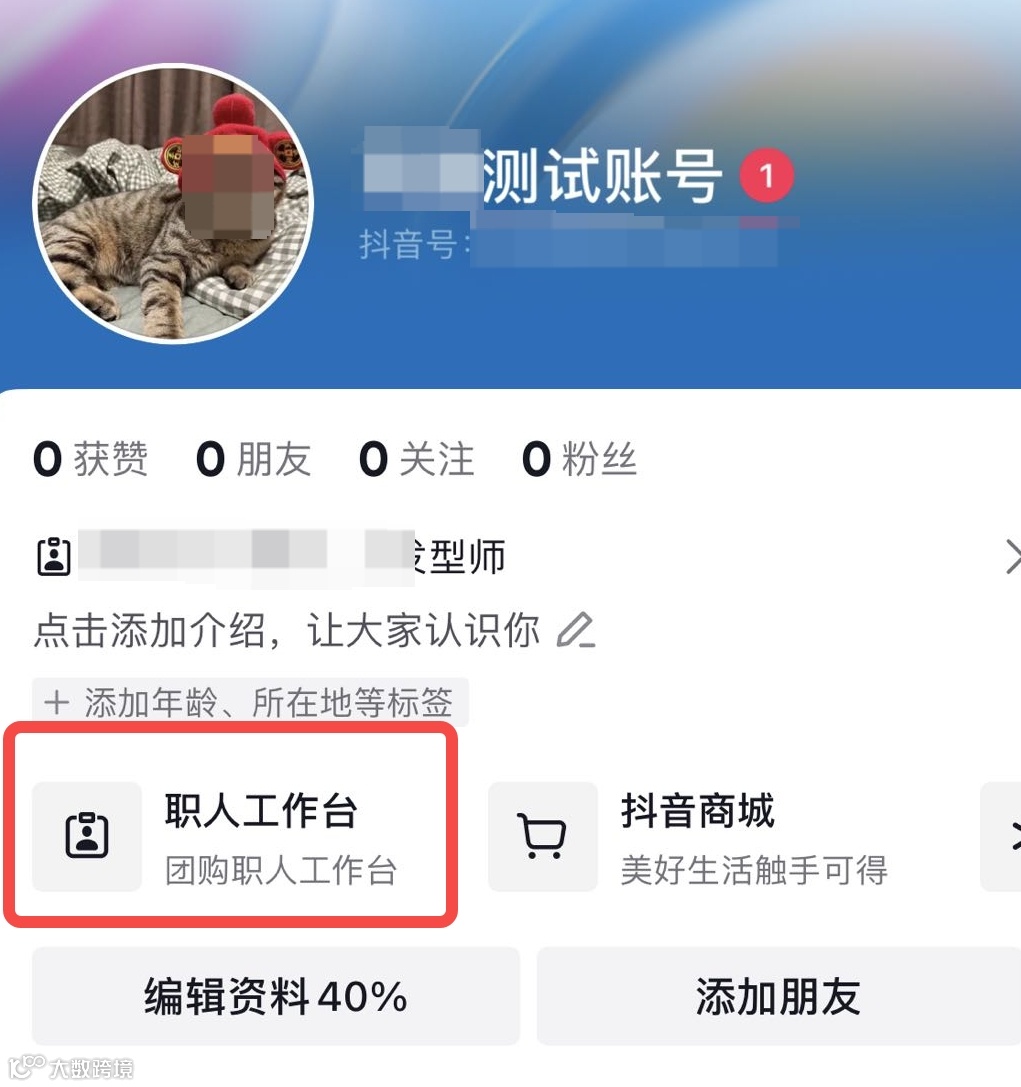1021x1087 pixels.
Task: Open 职人工作台 workbench entry
Action: (x=230, y=836)
